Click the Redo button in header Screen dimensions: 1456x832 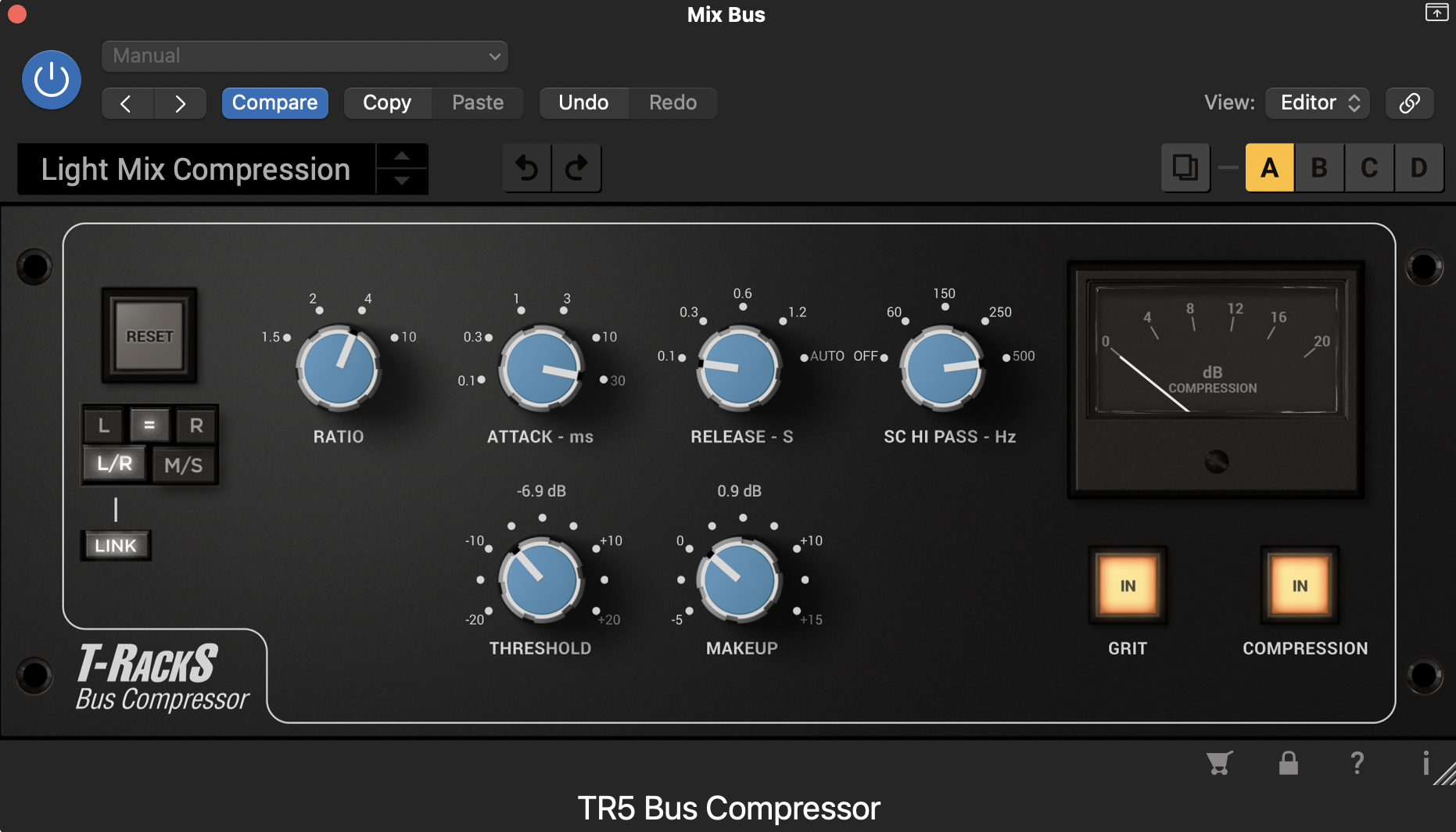click(x=672, y=103)
